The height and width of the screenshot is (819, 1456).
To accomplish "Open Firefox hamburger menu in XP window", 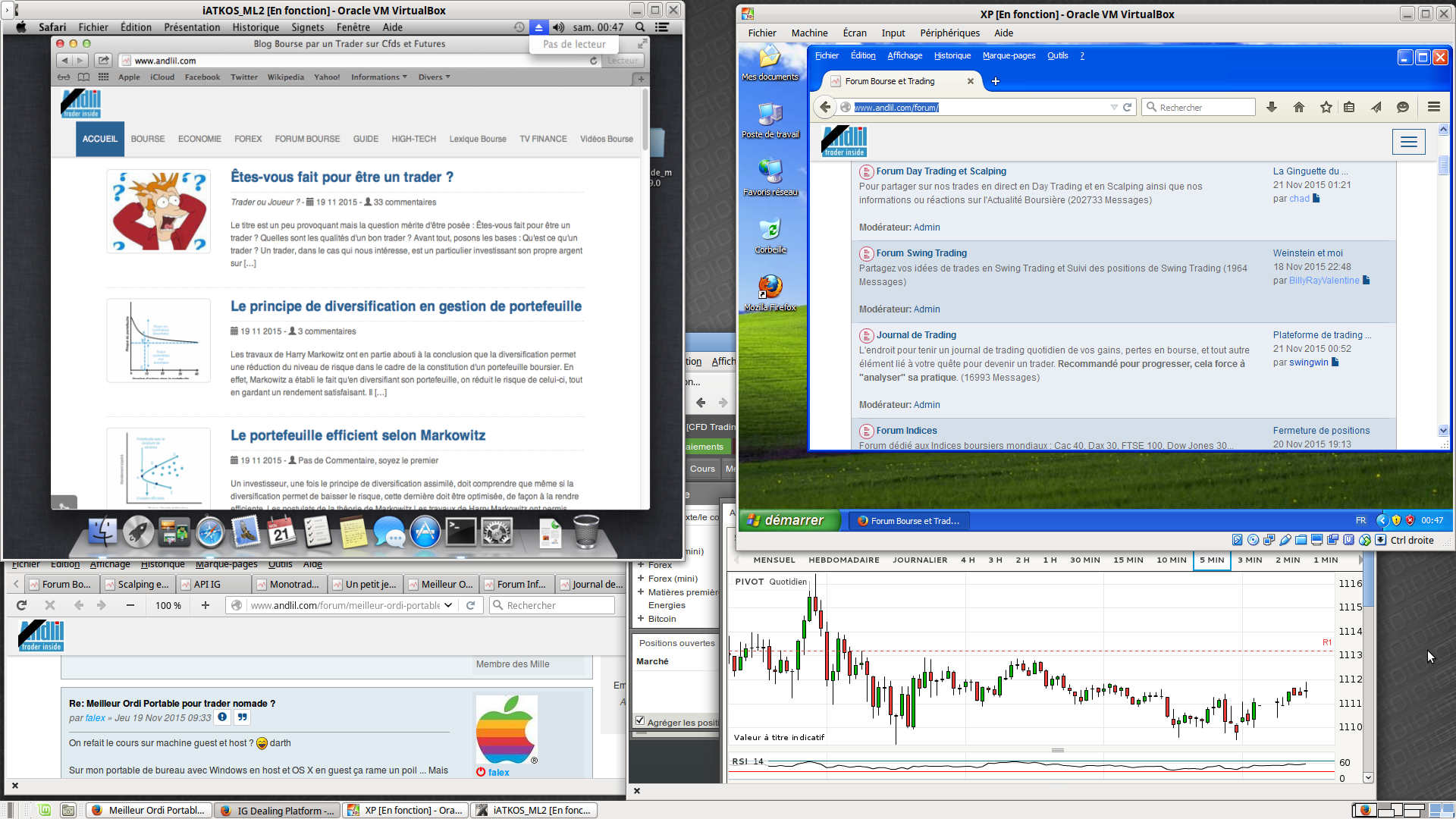I will pyautogui.click(x=1433, y=107).
